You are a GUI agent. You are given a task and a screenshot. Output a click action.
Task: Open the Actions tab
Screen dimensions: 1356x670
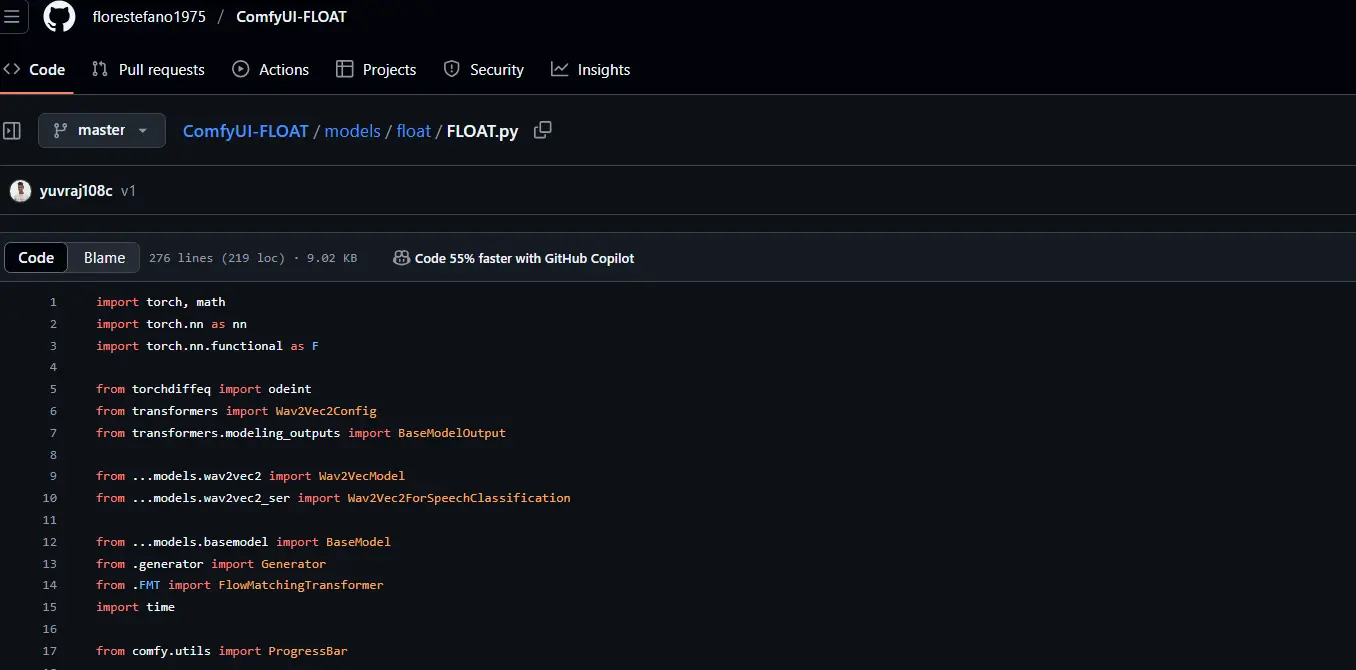271,70
